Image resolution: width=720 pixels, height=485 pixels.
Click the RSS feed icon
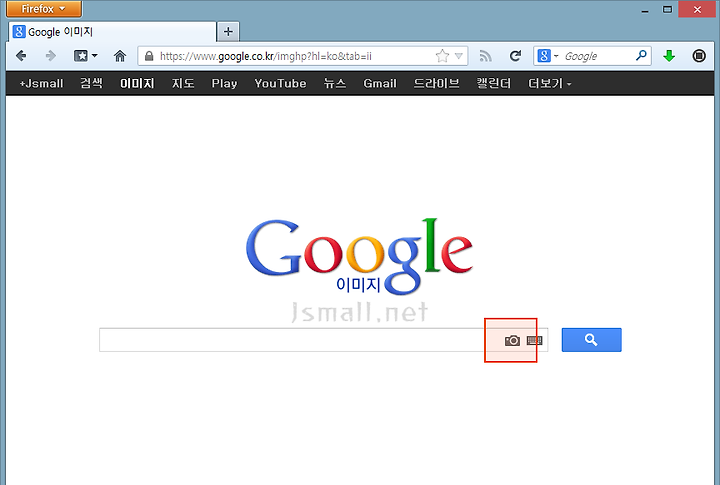tap(485, 56)
